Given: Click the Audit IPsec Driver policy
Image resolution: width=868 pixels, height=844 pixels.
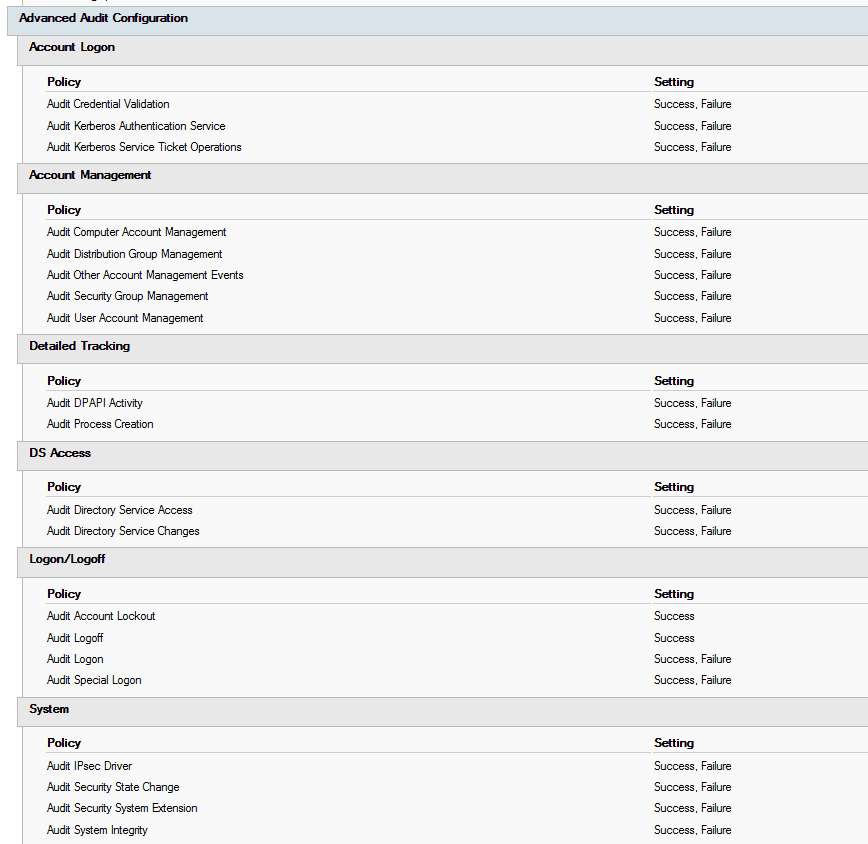Looking at the screenshot, I should click(x=89, y=767).
